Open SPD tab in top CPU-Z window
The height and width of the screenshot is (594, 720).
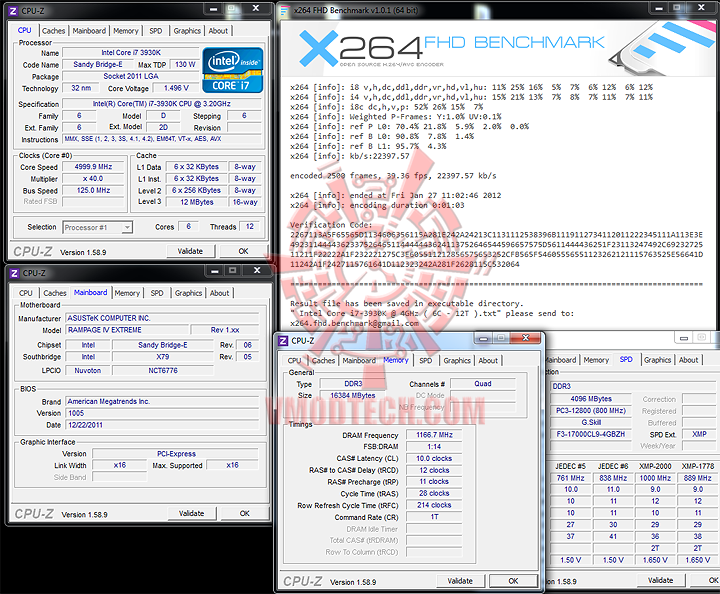[x=156, y=31]
